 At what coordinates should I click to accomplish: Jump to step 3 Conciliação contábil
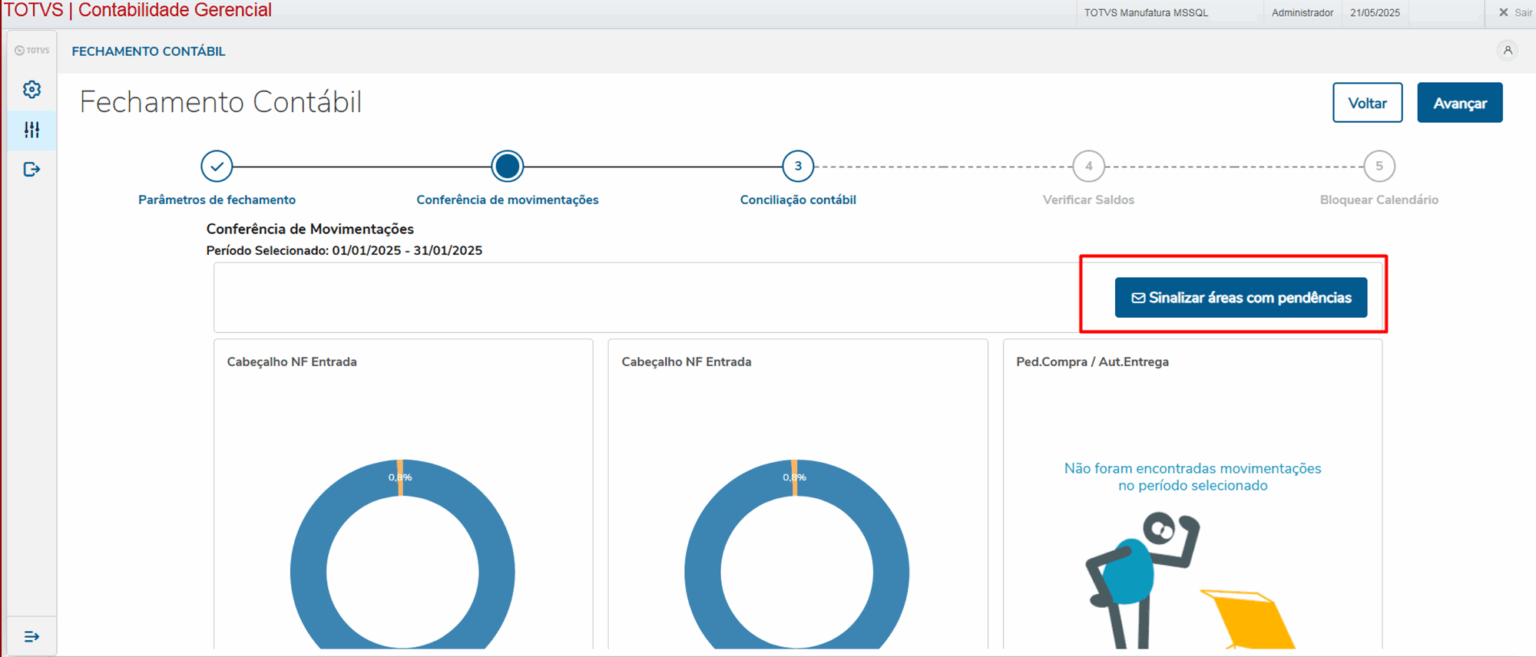point(797,166)
